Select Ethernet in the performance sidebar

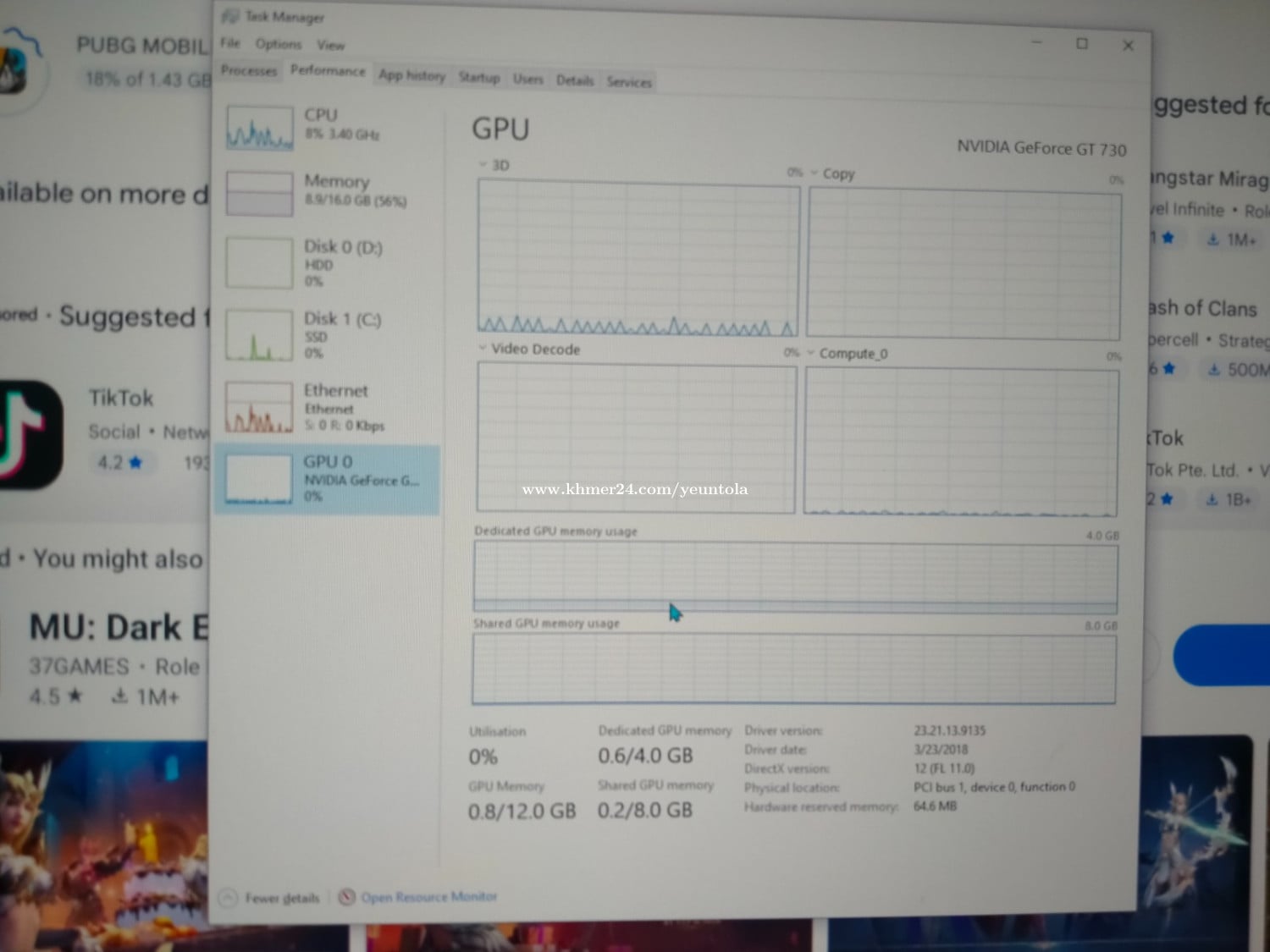click(329, 407)
